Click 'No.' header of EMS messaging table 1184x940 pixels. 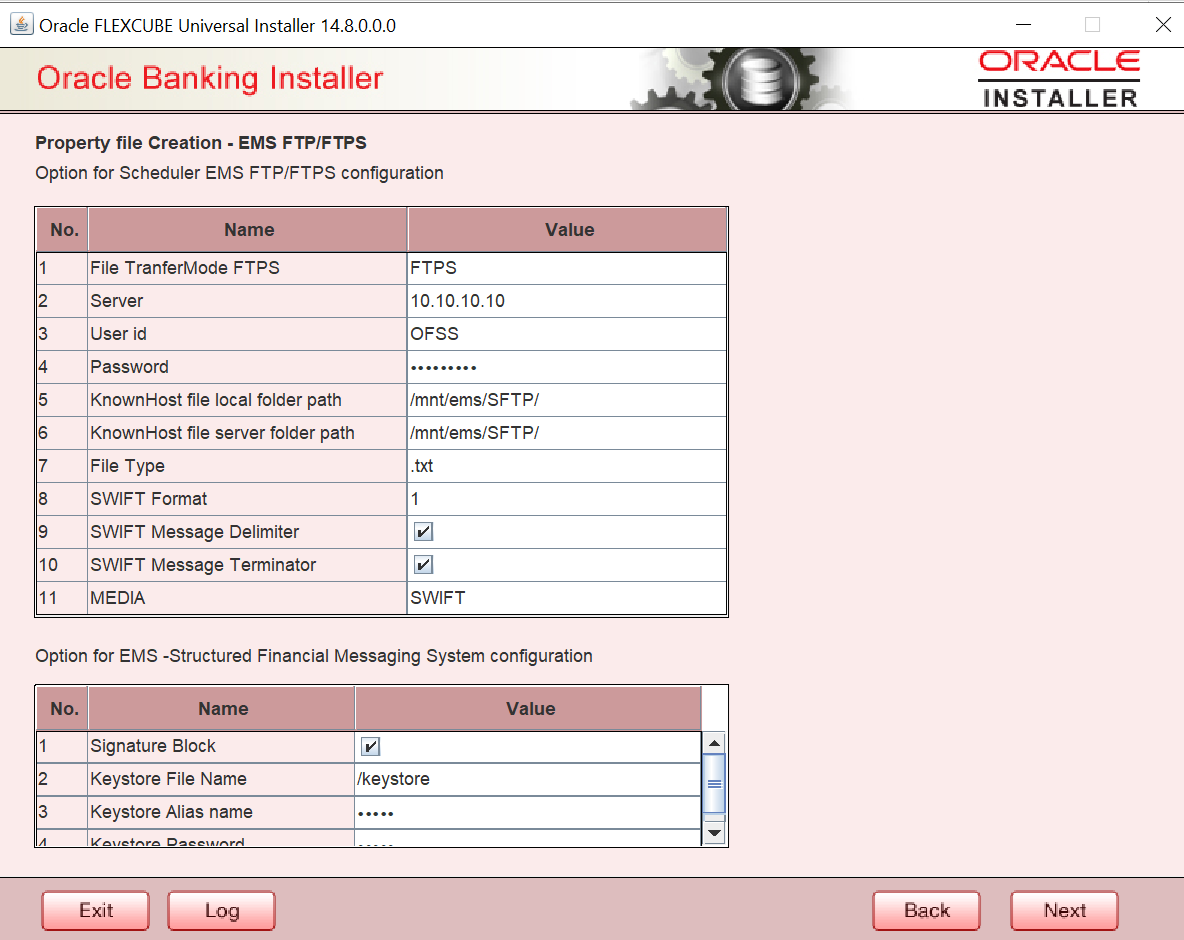[x=63, y=709]
